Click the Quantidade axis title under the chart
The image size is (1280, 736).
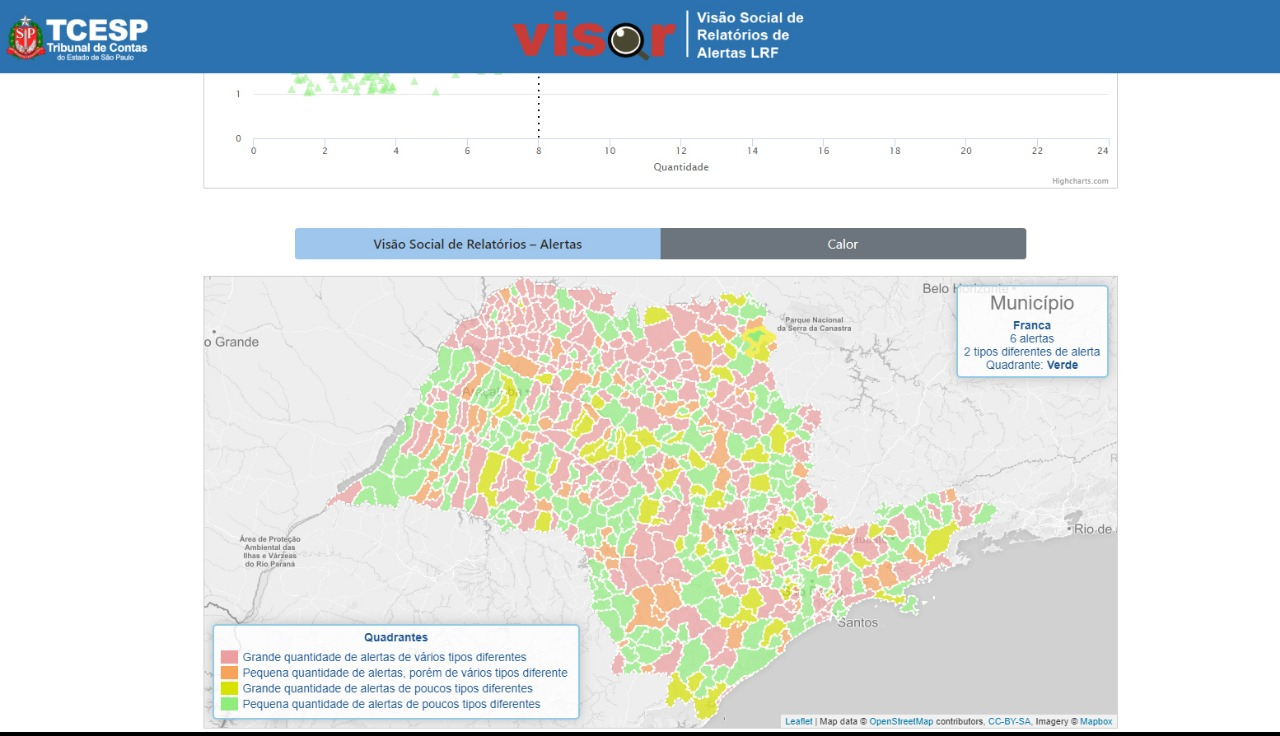(x=681, y=167)
